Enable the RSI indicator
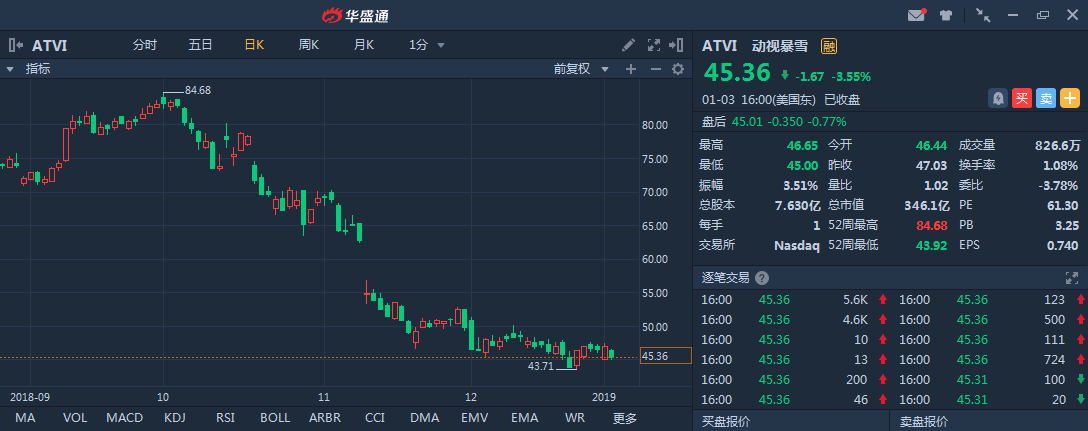This screenshot has width=1088, height=431. 225,418
